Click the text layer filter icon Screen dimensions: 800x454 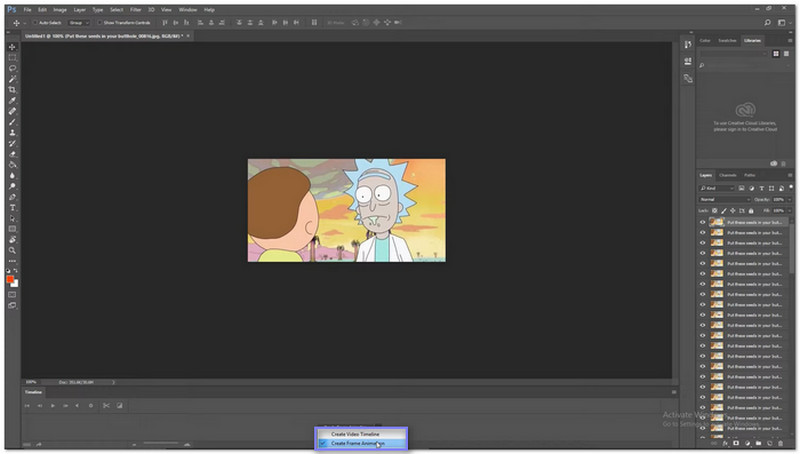coord(761,188)
